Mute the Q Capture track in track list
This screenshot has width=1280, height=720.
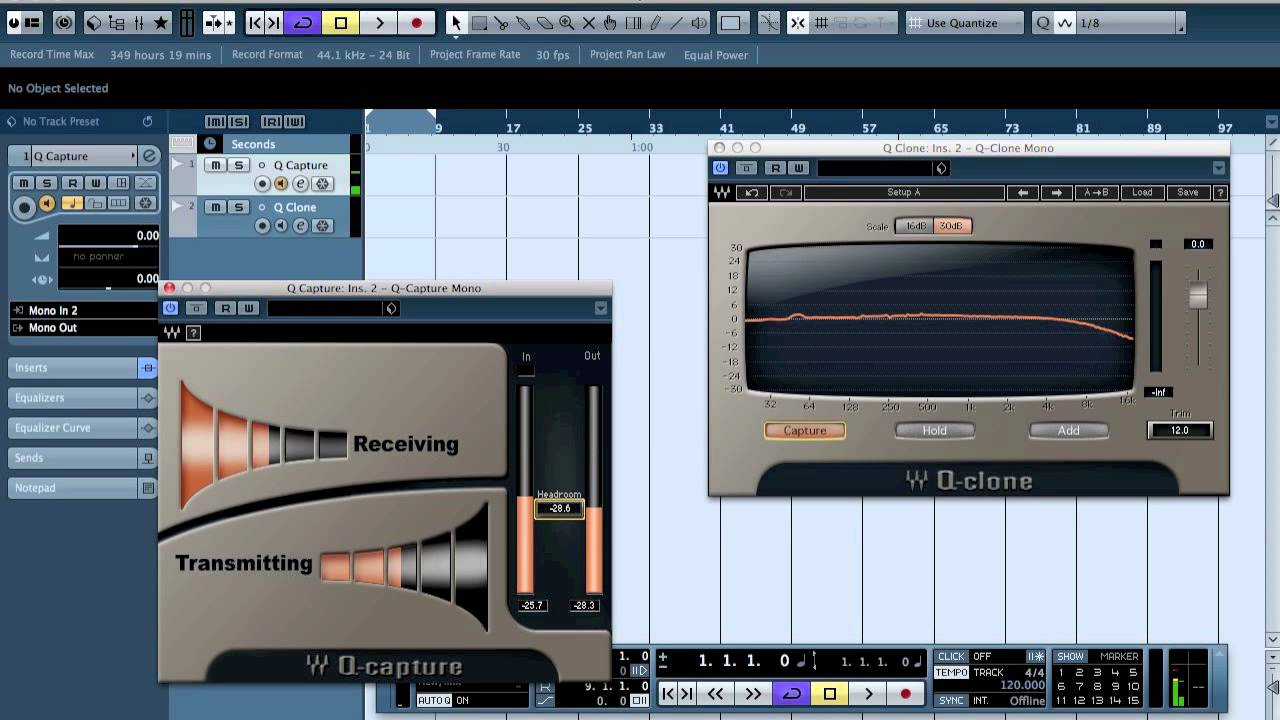coord(216,165)
